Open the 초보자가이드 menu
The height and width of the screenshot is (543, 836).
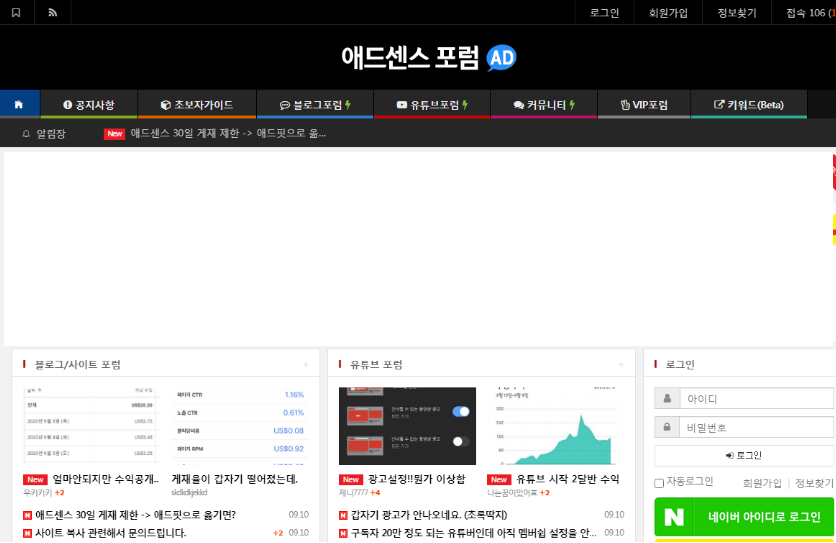point(197,105)
